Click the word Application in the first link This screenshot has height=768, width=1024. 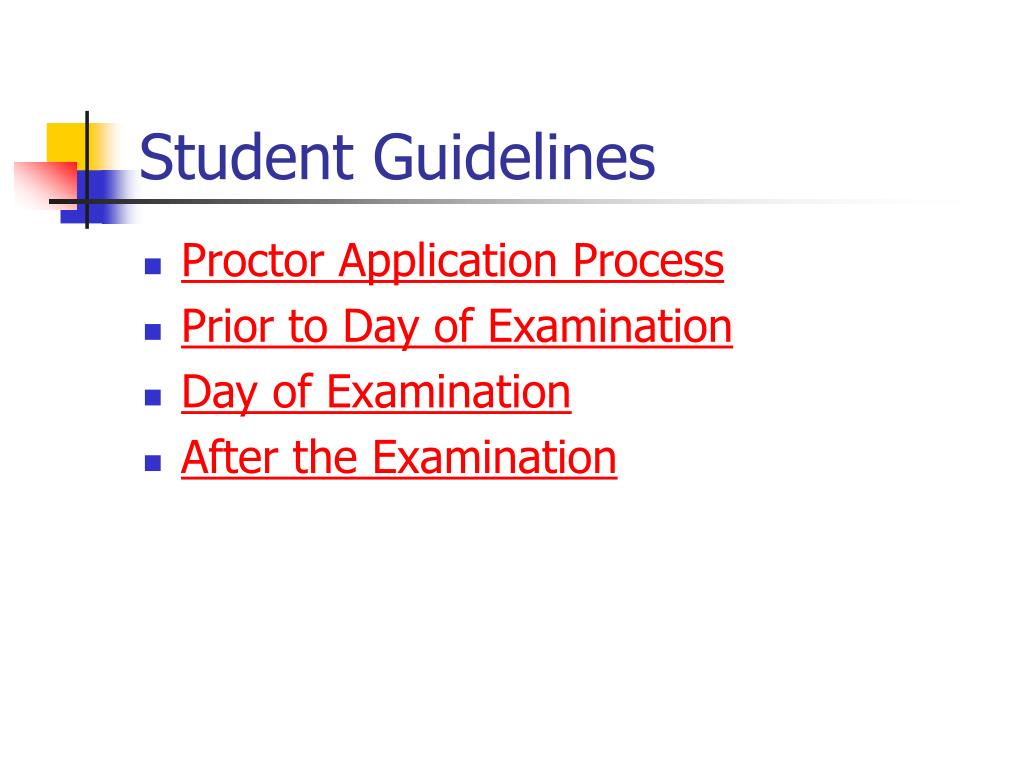click(447, 262)
